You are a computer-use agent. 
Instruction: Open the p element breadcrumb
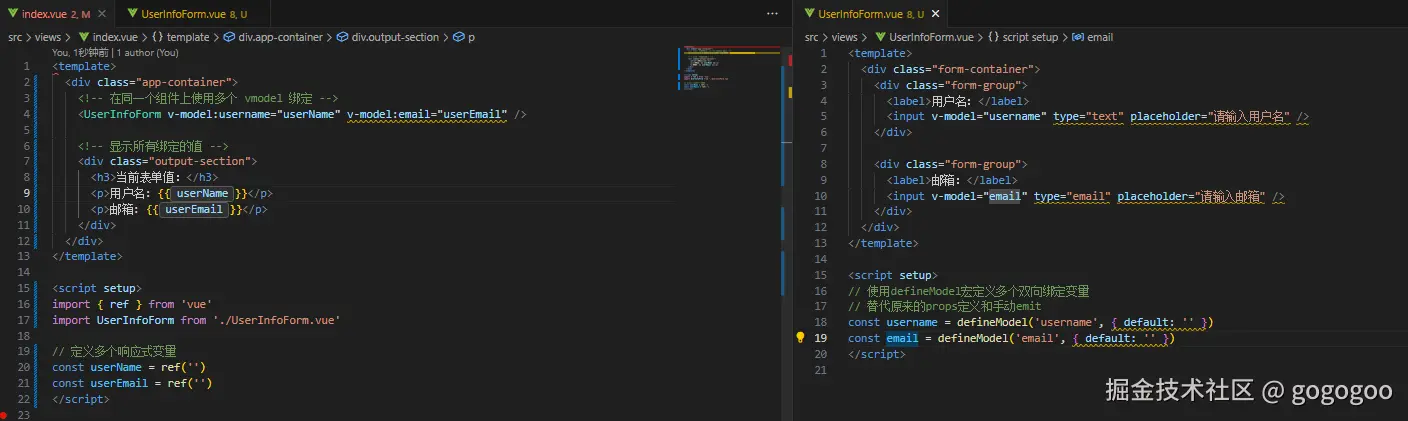[471, 37]
